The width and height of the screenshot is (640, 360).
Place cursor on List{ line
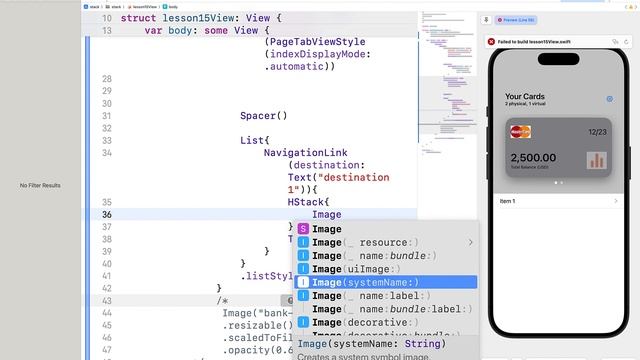tap(255, 140)
